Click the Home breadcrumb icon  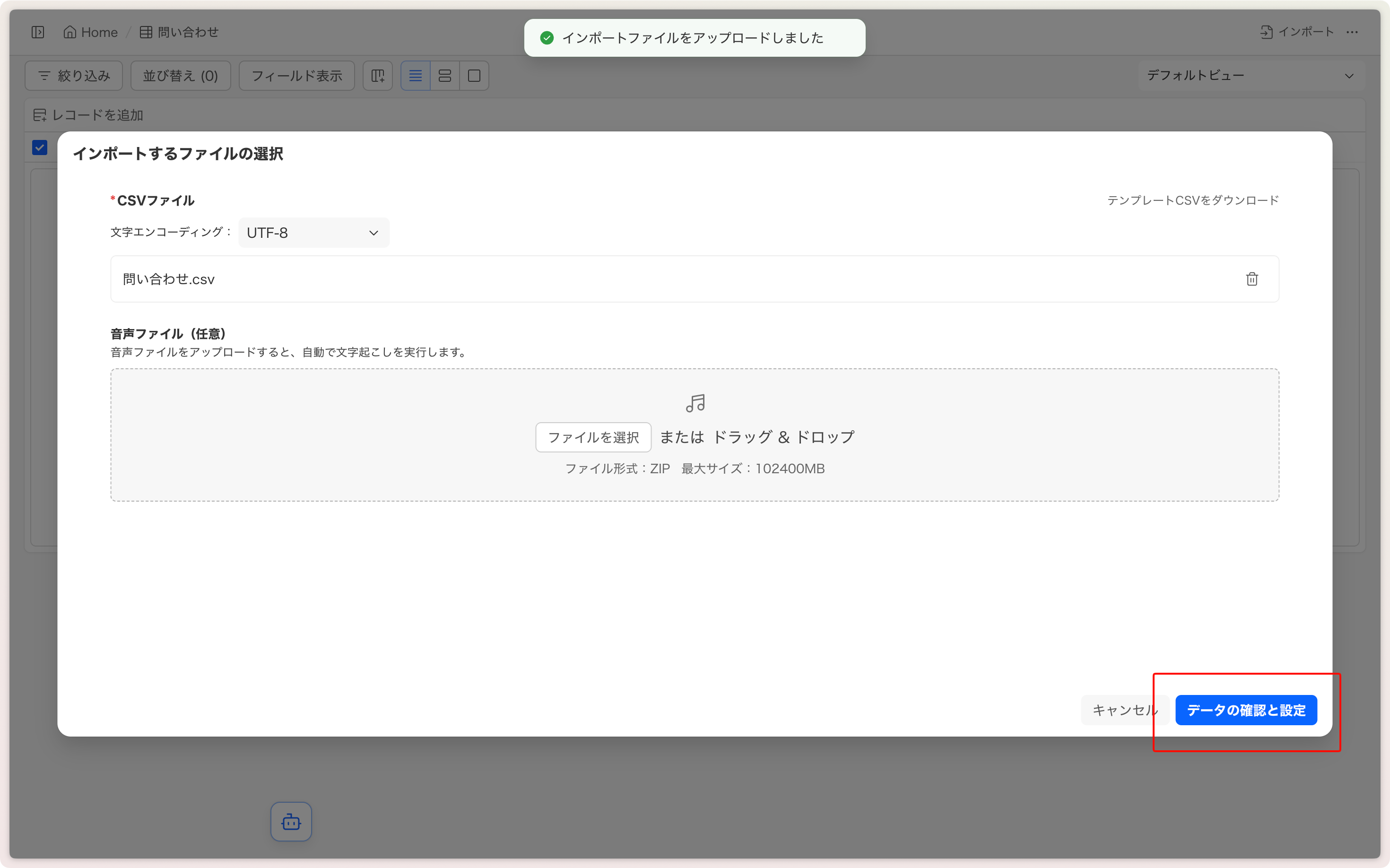coord(69,32)
